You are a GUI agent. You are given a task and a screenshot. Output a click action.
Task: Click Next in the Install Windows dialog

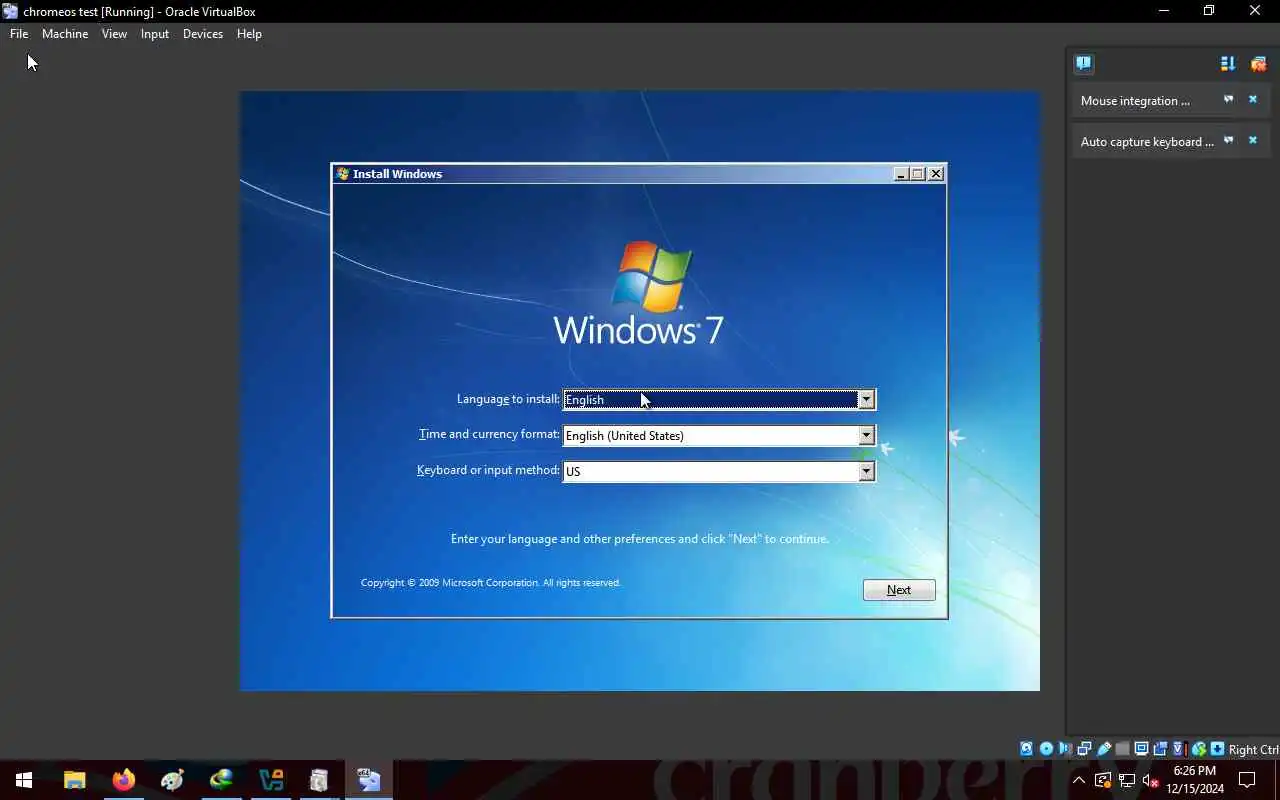click(899, 590)
